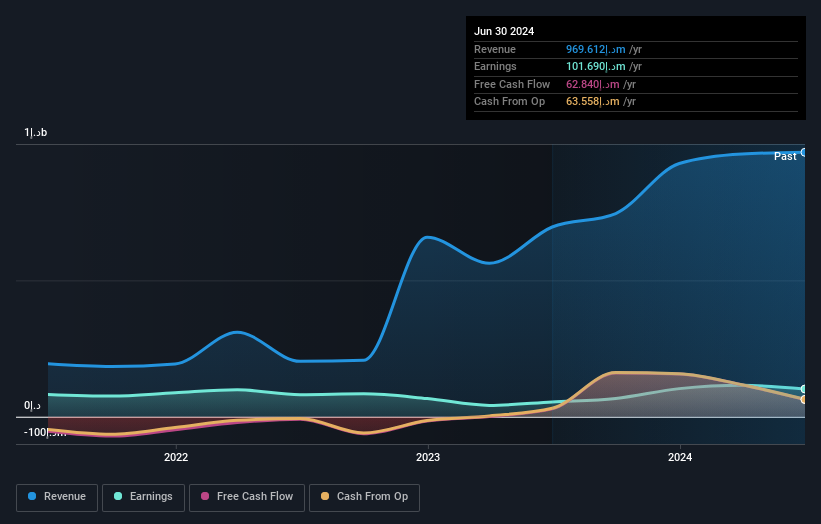The width and height of the screenshot is (821, 524).
Task: Click the 63.558 Cash From Op value
Action: pyautogui.click(x=592, y=102)
